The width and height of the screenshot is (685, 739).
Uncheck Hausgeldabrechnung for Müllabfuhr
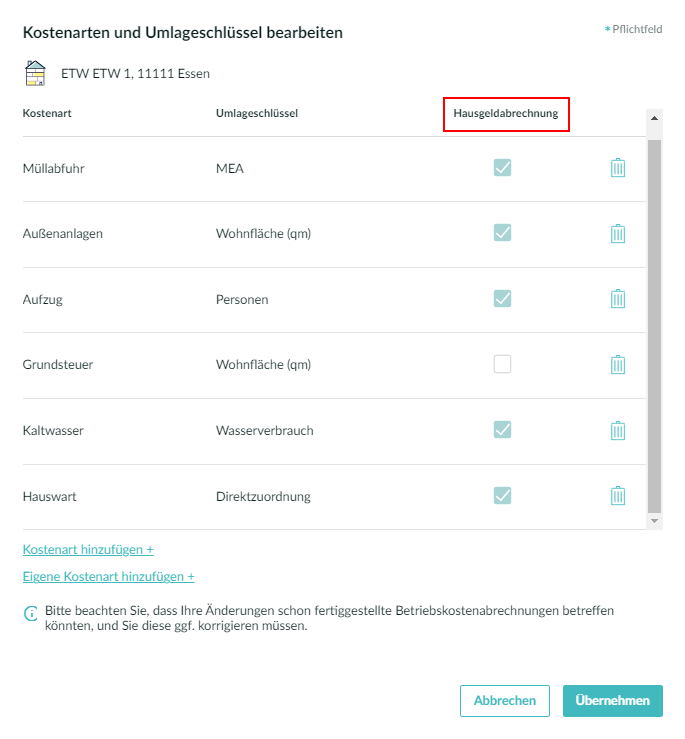coord(502,167)
